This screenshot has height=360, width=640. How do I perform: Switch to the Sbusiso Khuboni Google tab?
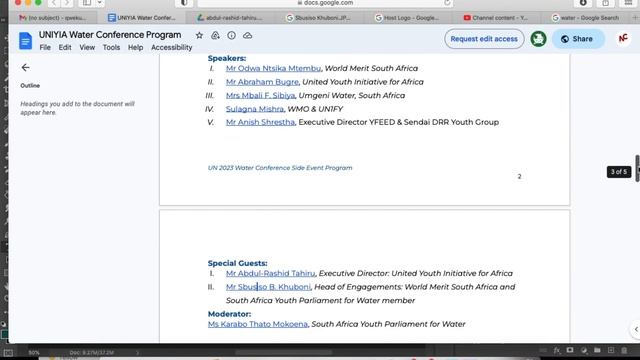[319, 18]
